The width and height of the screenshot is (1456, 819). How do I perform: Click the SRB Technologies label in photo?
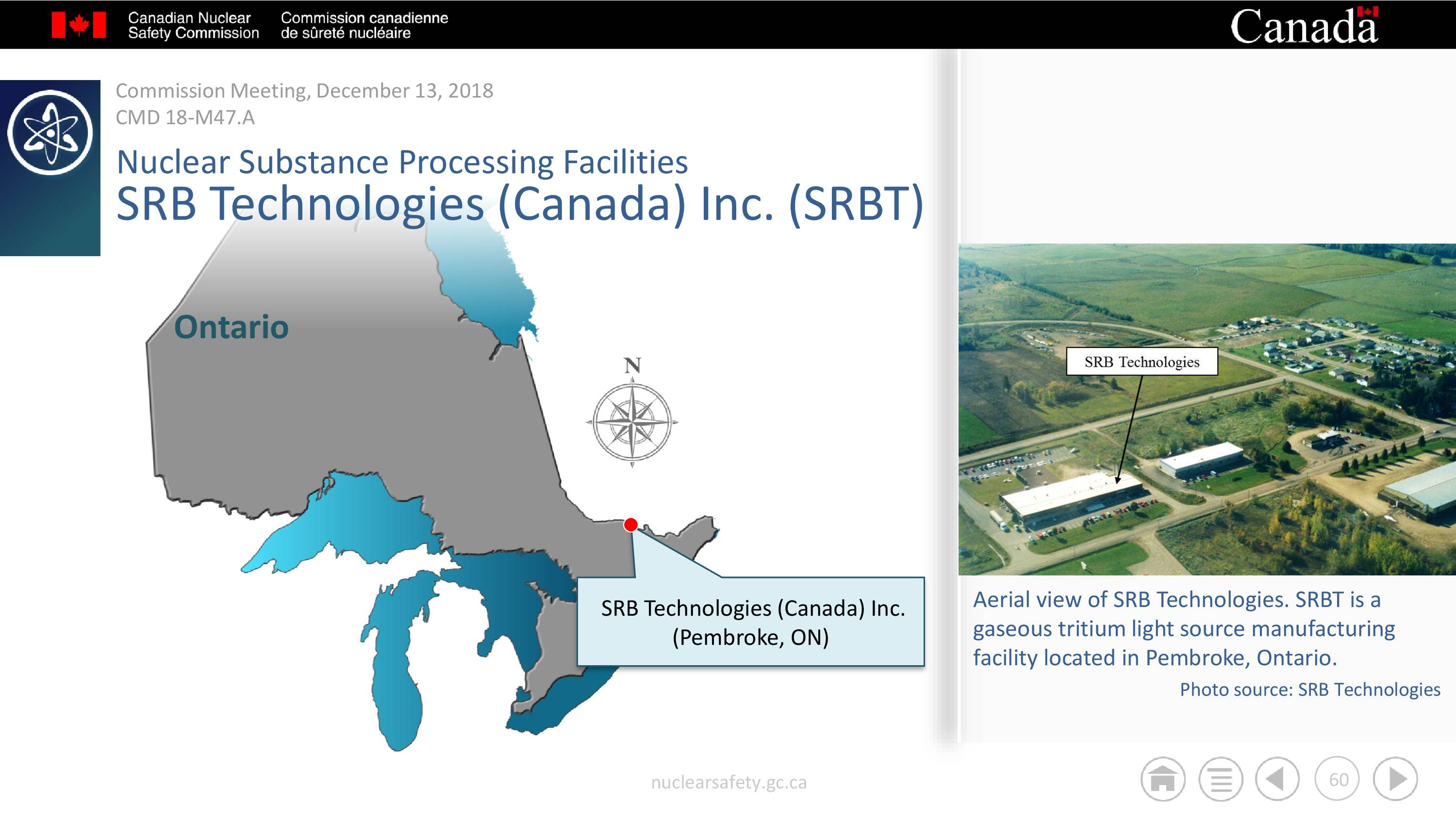click(x=1142, y=362)
